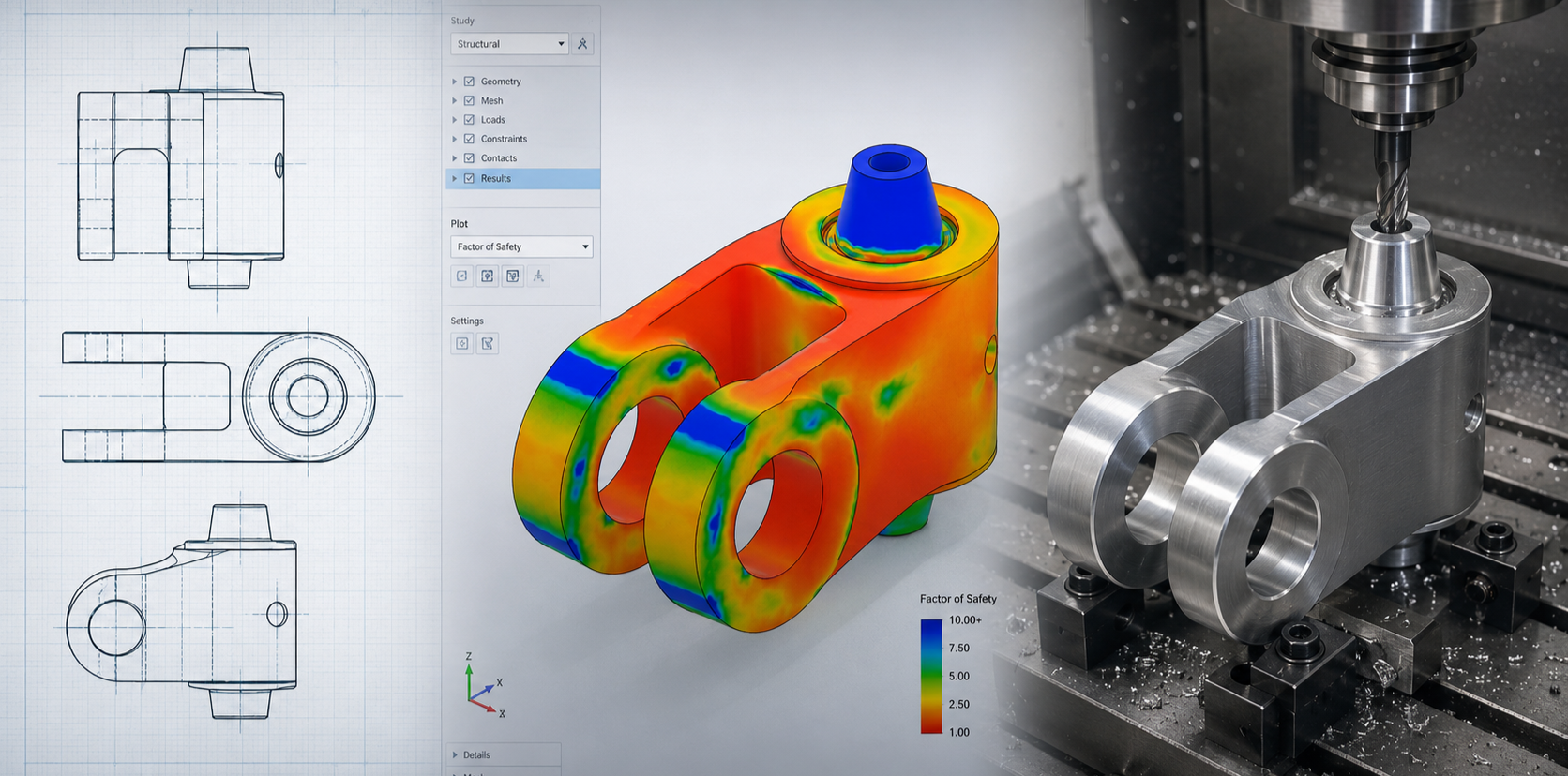
Task: Click the probe figure icon in Plot row
Action: click(538, 276)
